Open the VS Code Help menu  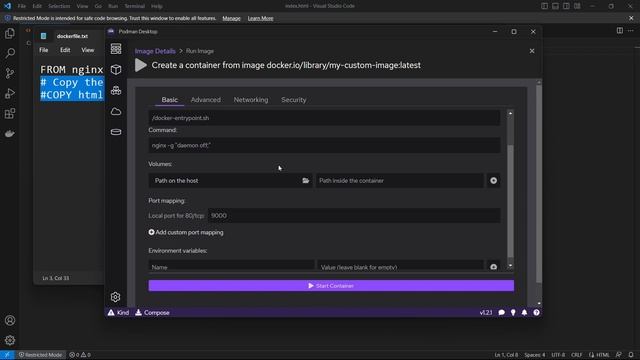(157, 6)
